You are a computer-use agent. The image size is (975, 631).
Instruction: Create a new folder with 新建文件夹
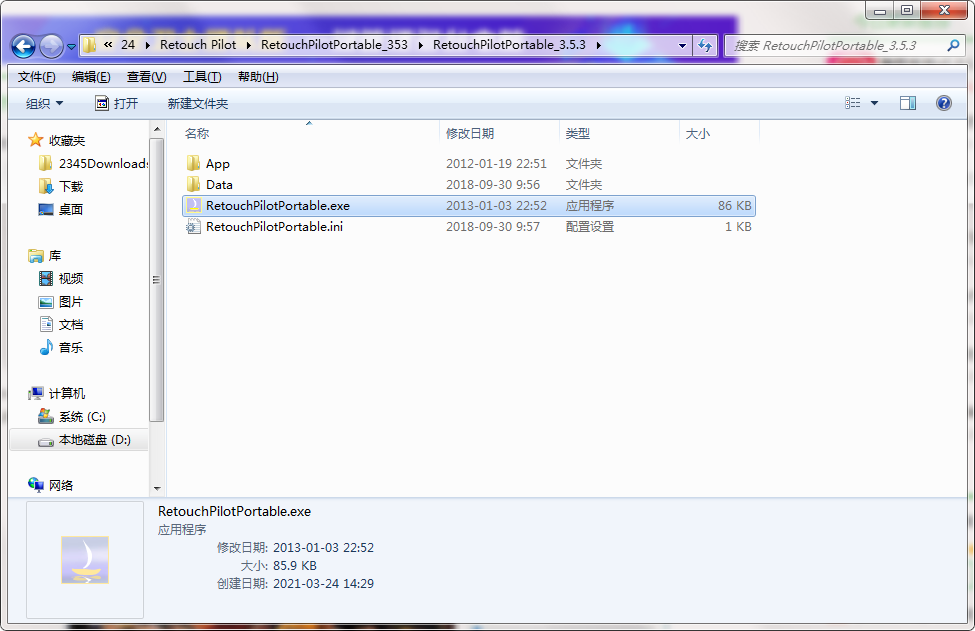point(198,103)
